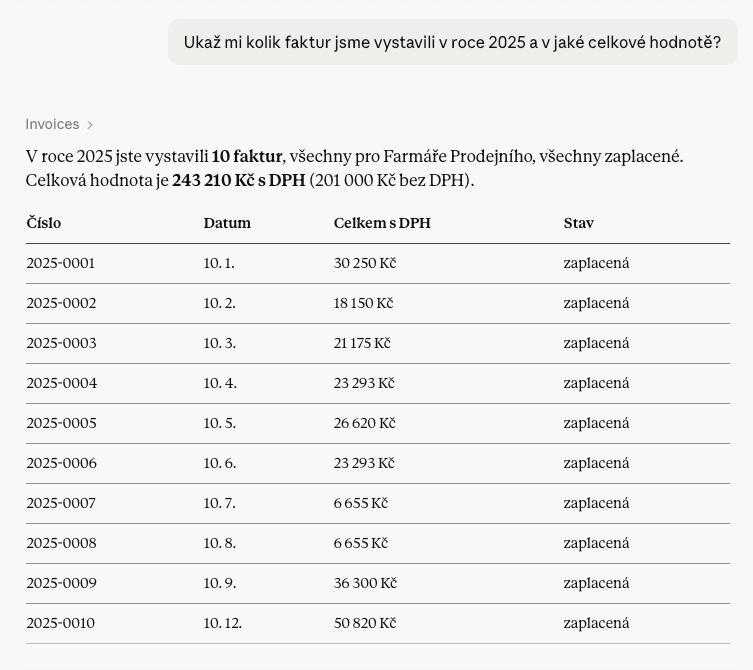Click the Stav column header

tap(579, 223)
